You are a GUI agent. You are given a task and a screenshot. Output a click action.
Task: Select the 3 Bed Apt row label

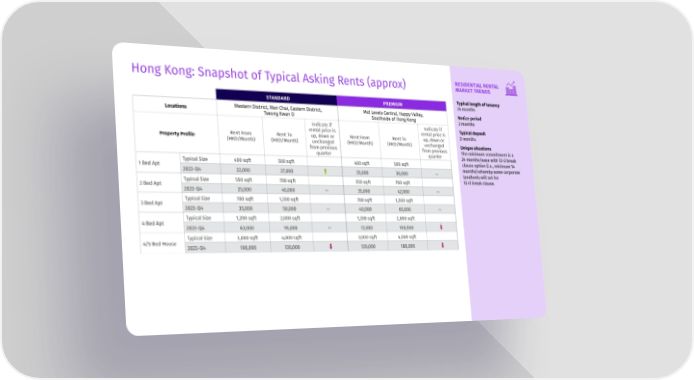[x=152, y=203]
